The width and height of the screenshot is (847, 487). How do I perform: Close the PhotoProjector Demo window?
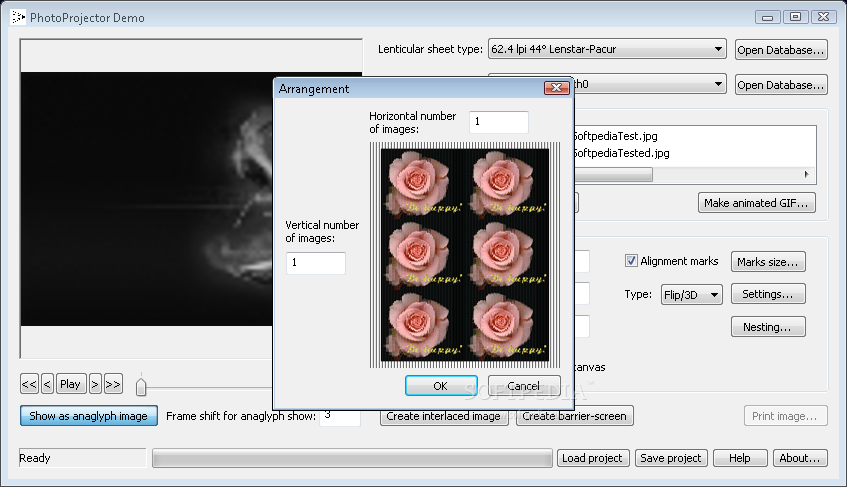[x=824, y=17]
